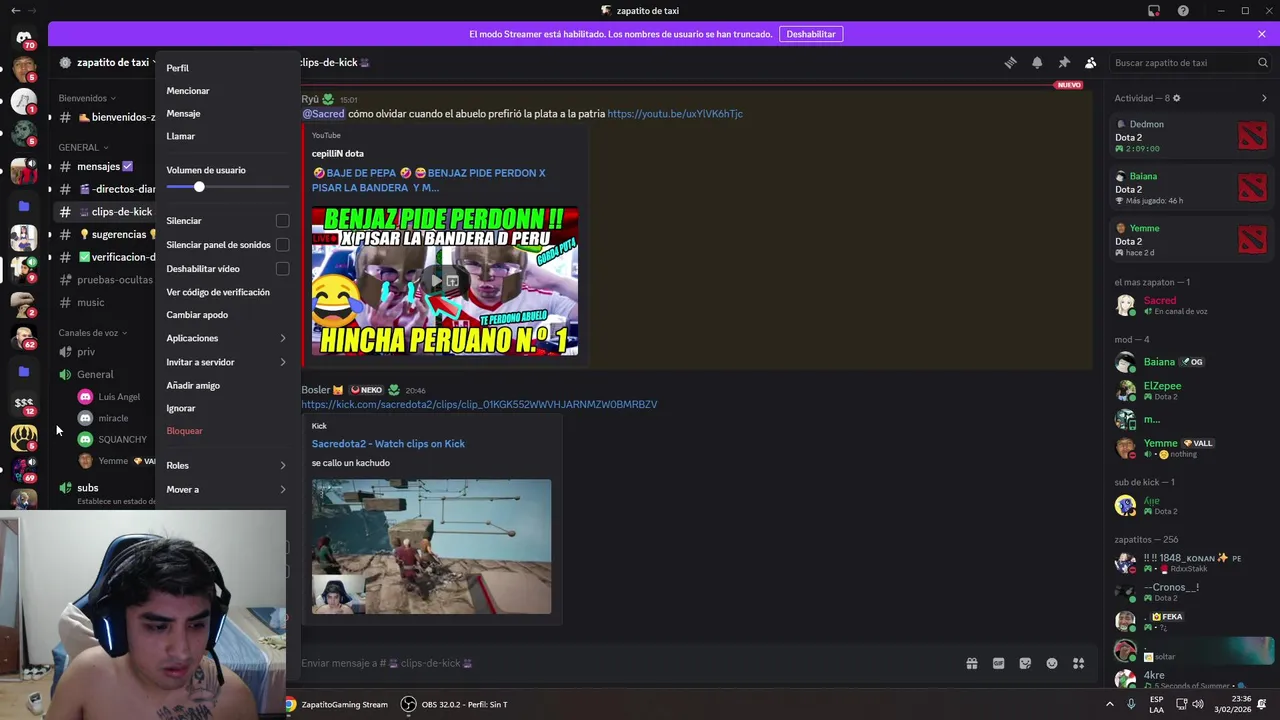Viewport: 1280px width, 720px height.
Task: Collapse the Bienvenidos category
Action: click(x=87, y=98)
